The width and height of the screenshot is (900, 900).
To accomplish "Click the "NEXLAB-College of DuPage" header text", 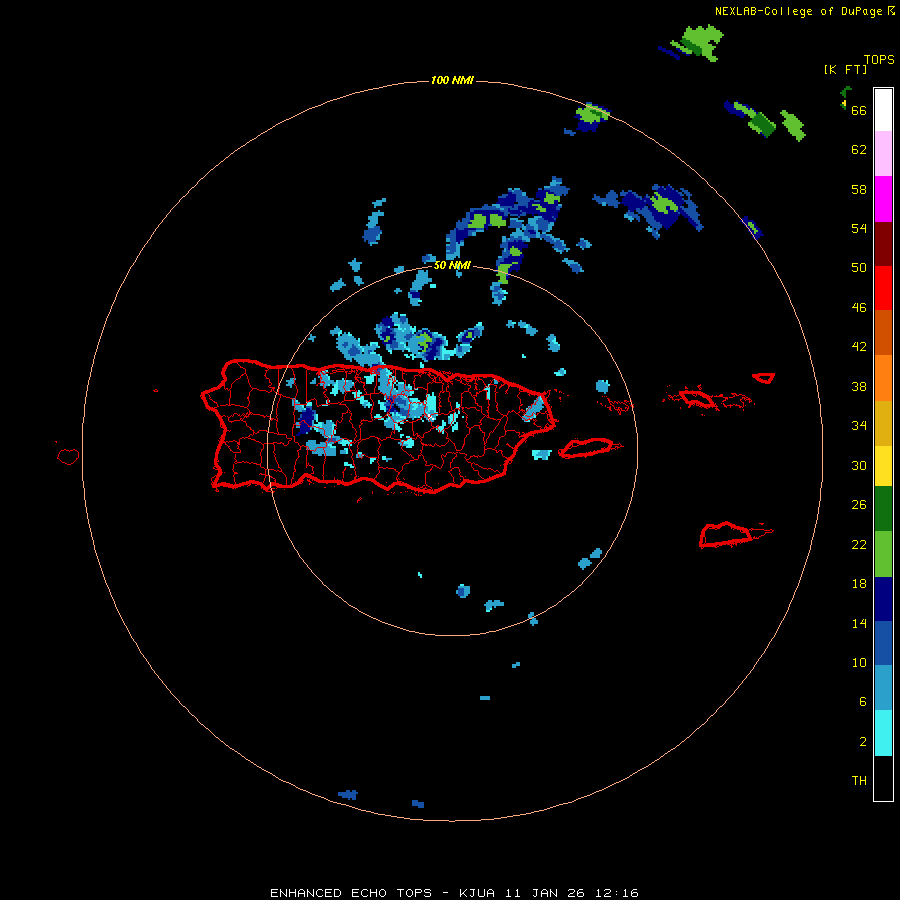I will (x=798, y=11).
